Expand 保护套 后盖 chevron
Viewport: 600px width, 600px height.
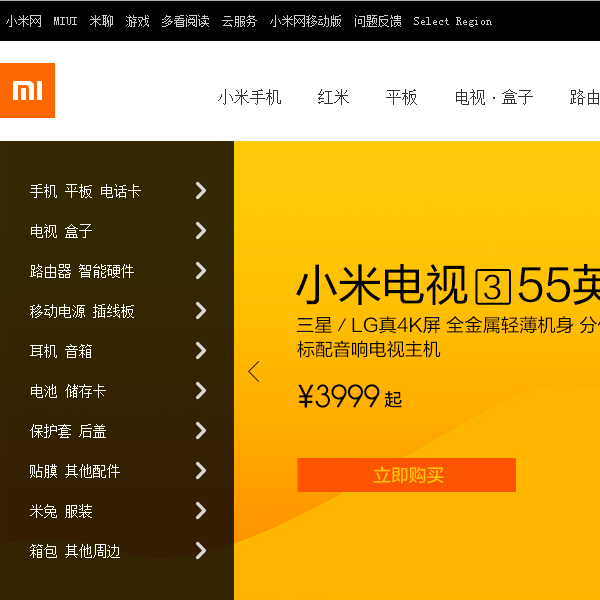click(x=201, y=430)
